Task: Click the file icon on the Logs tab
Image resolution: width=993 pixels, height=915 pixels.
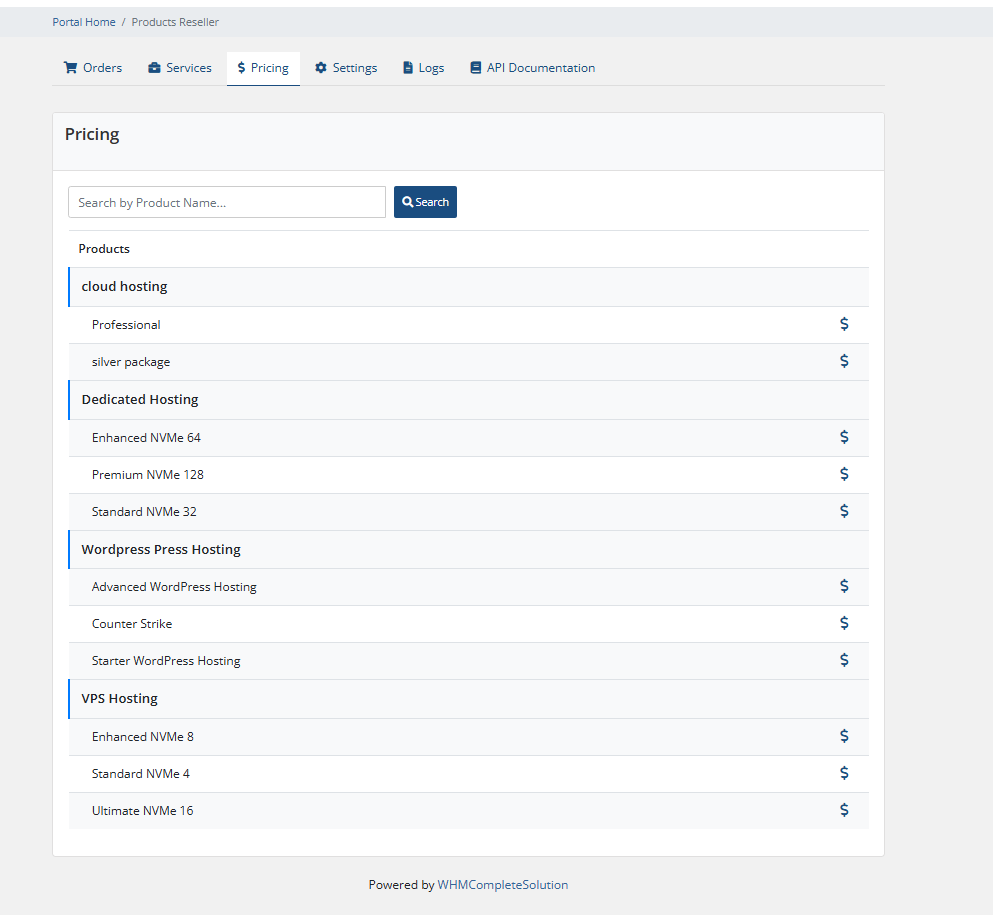Action: [406, 67]
